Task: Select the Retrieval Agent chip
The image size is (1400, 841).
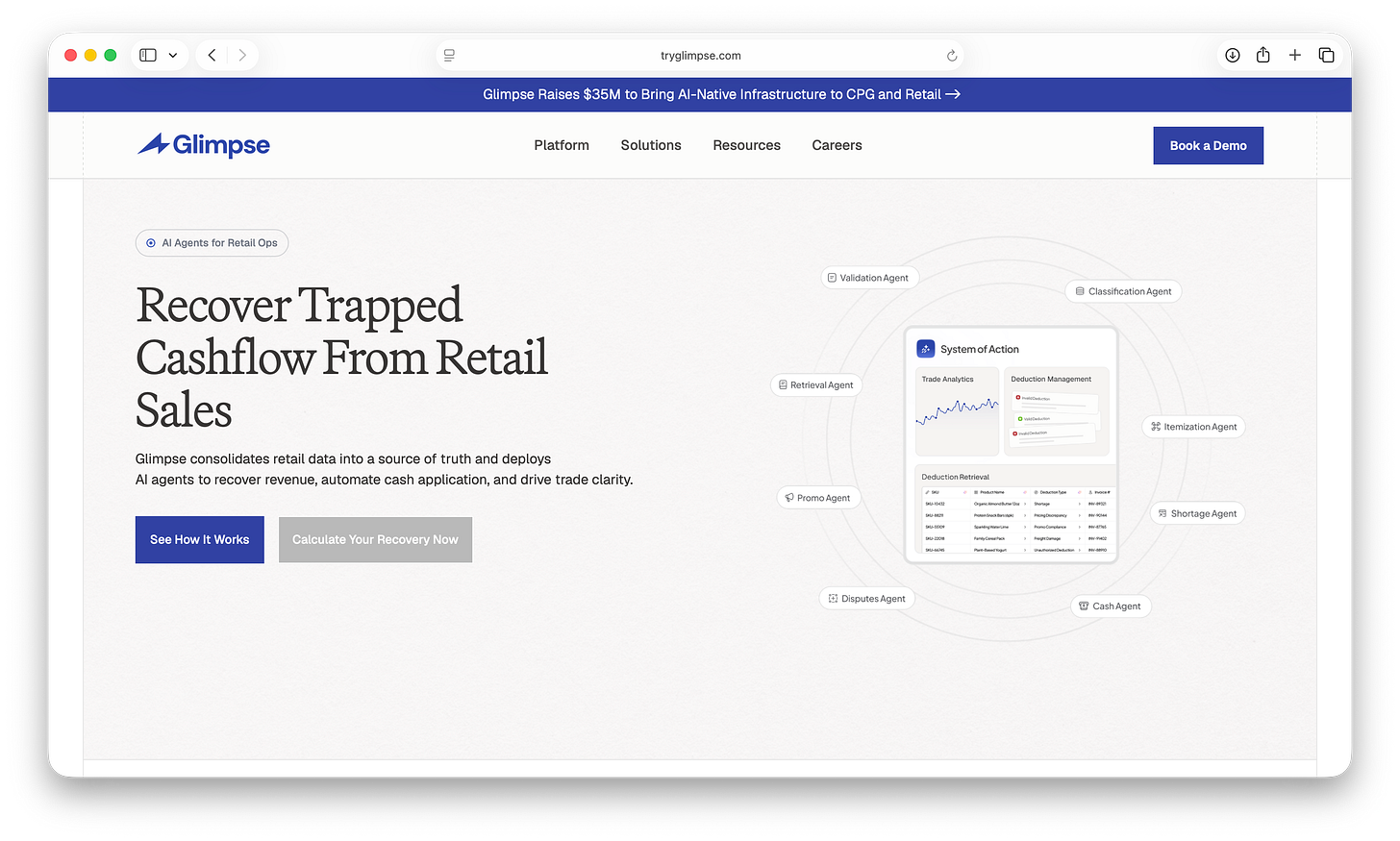Action: [816, 385]
